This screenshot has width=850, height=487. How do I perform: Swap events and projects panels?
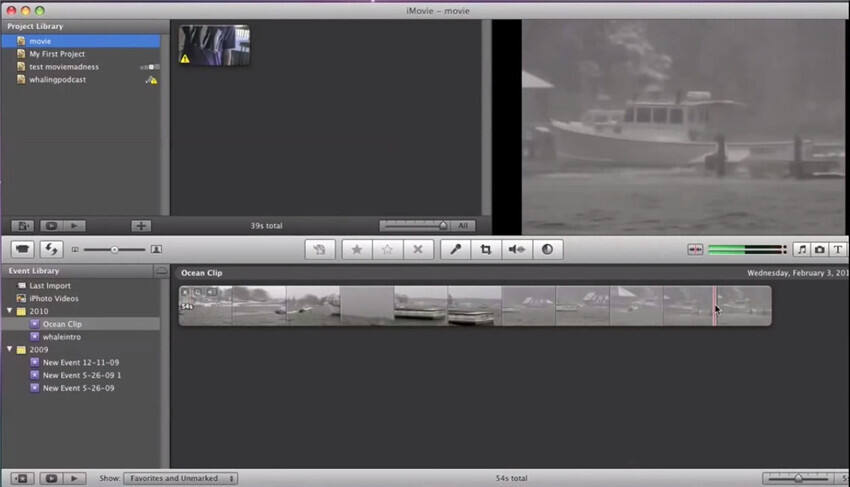51,249
